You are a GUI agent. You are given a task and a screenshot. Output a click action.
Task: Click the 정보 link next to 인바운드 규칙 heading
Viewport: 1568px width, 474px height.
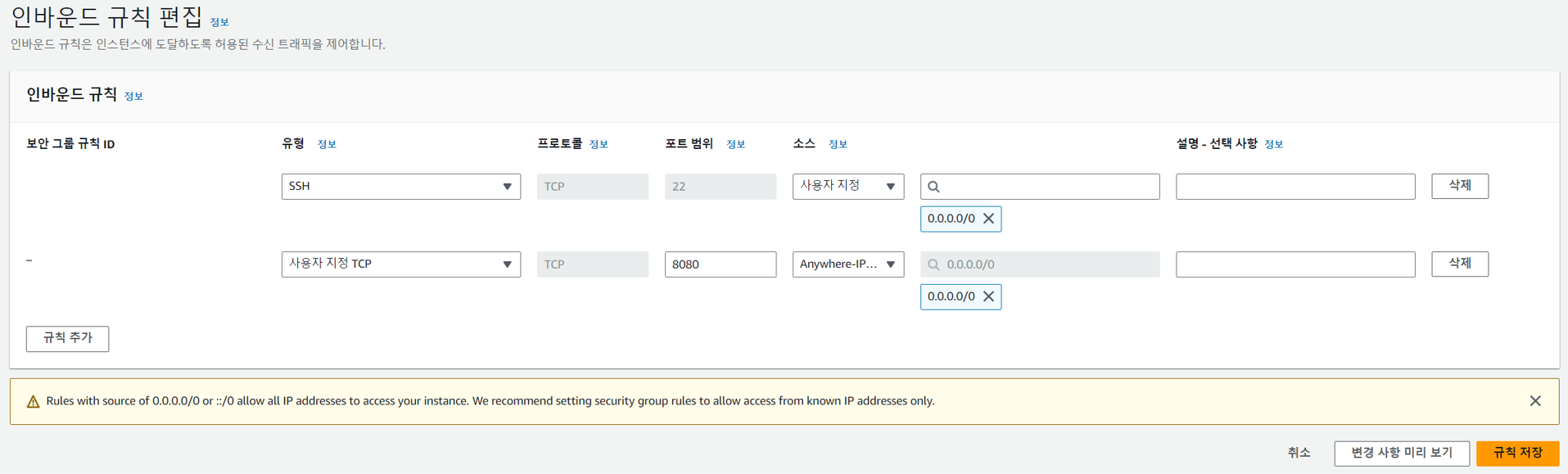pos(133,96)
